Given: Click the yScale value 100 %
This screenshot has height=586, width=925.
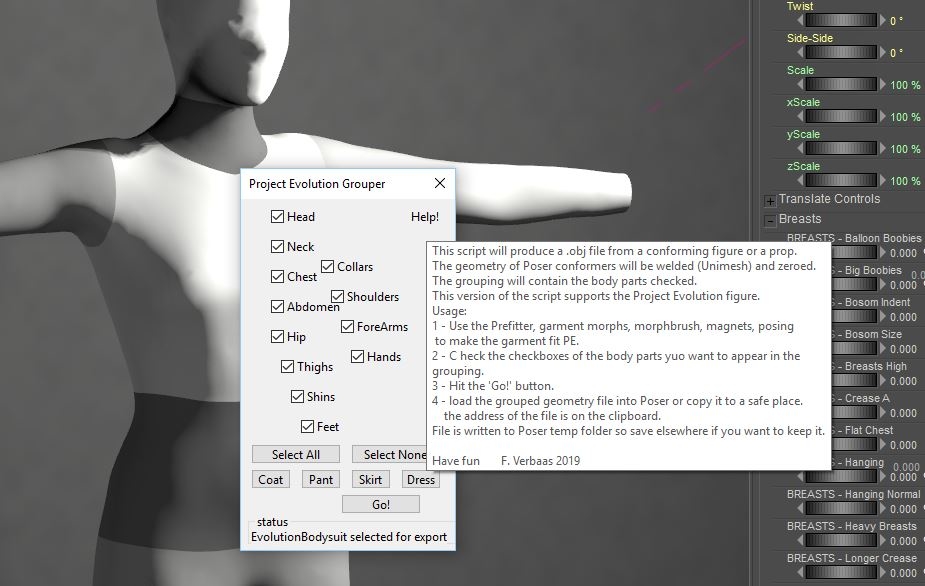Looking at the screenshot, I should 905,149.
